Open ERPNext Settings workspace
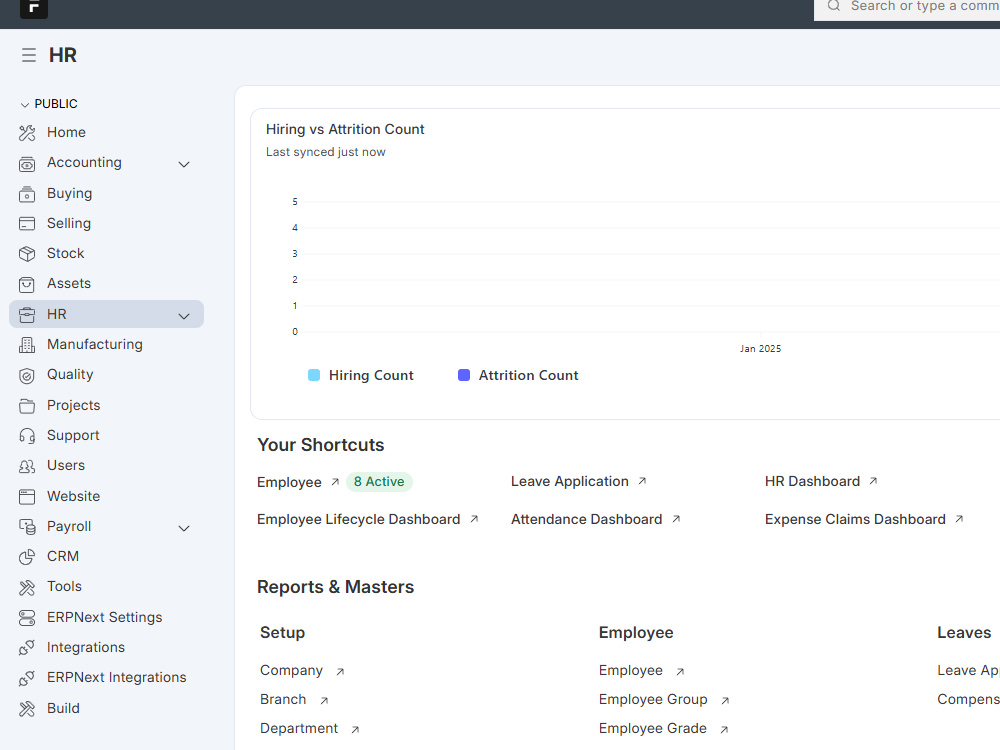The width and height of the screenshot is (1000, 750). [107, 617]
